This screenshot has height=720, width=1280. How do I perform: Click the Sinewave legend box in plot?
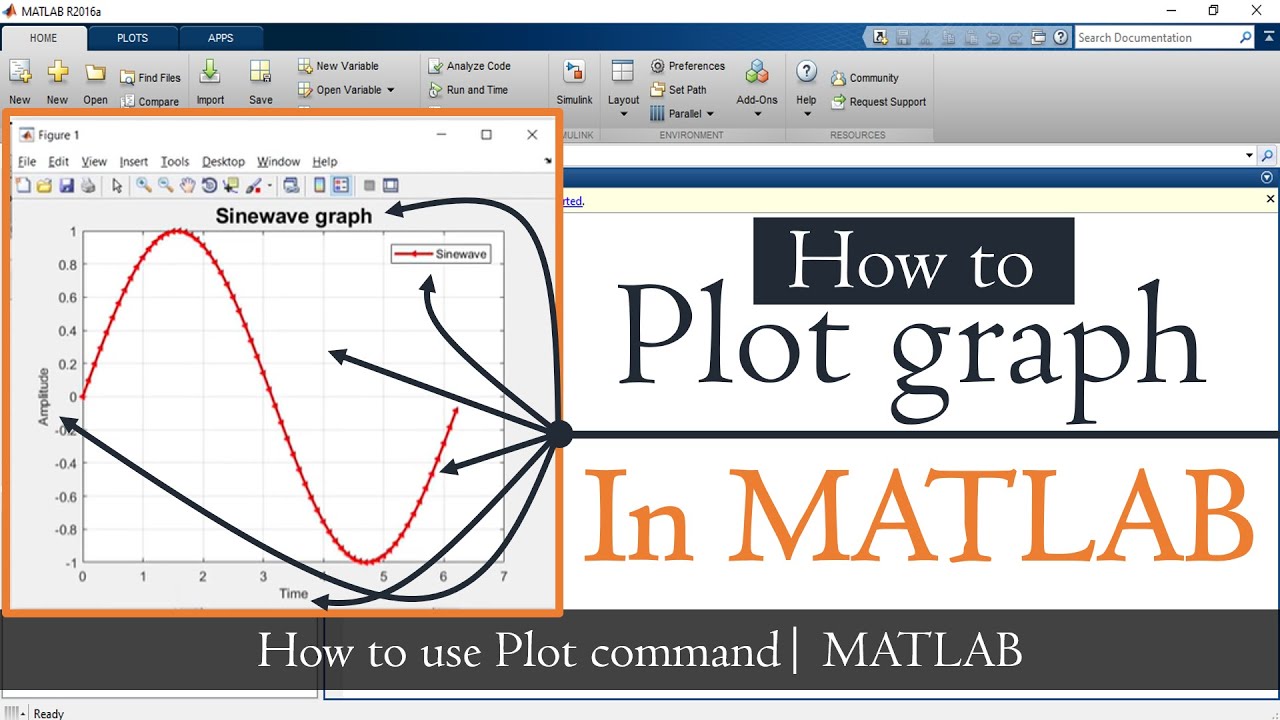(441, 254)
